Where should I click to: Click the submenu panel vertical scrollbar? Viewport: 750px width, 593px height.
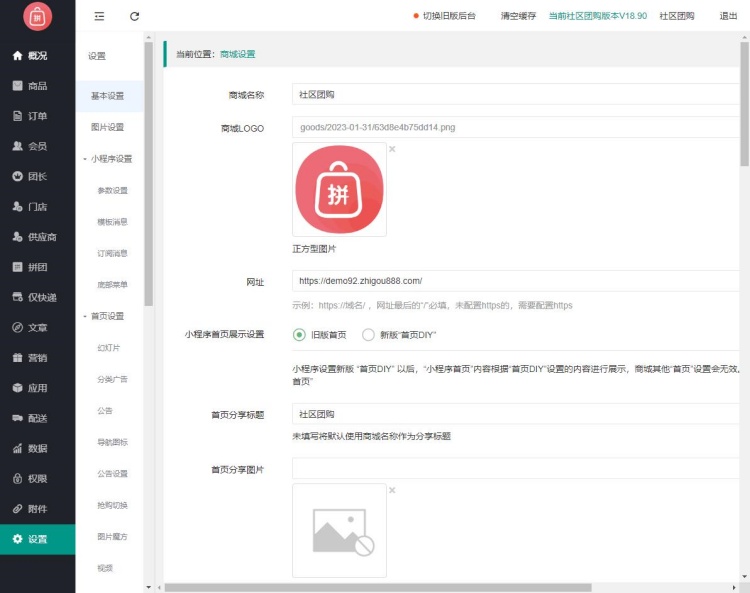tap(148, 174)
